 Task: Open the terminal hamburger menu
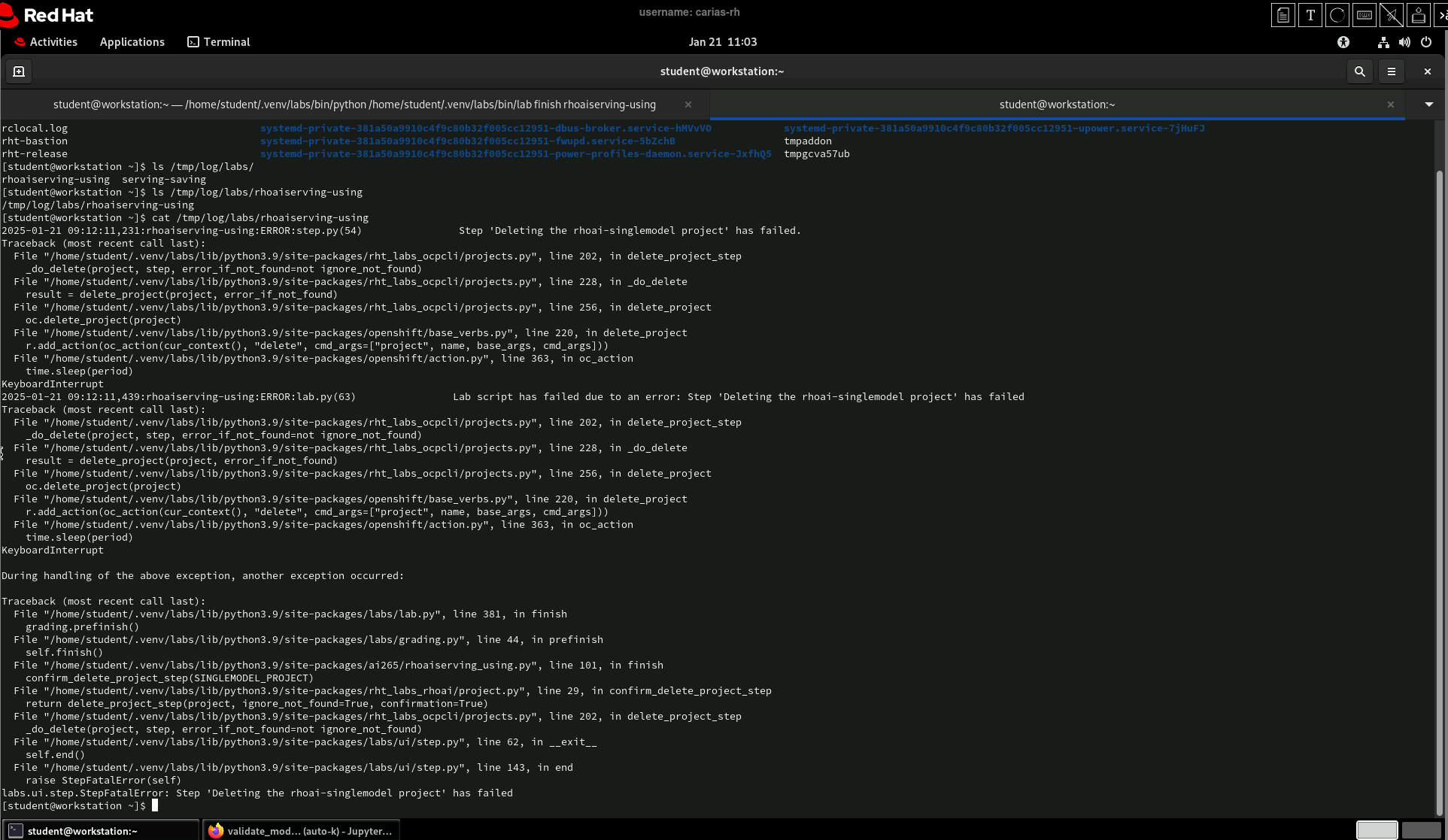1391,71
